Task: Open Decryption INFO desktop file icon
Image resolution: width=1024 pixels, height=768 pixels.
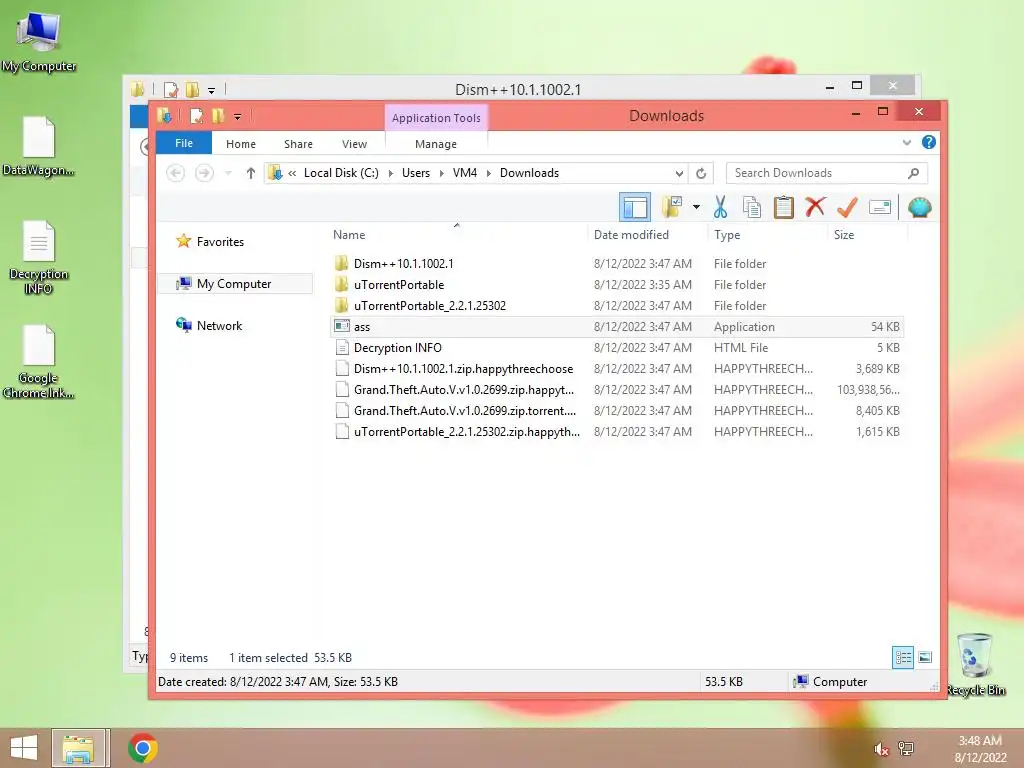Action: pyautogui.click(x=39, y=257)
